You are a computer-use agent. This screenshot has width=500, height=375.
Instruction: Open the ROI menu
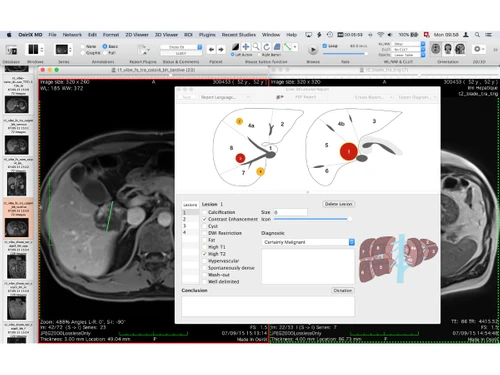coord(188,35)
